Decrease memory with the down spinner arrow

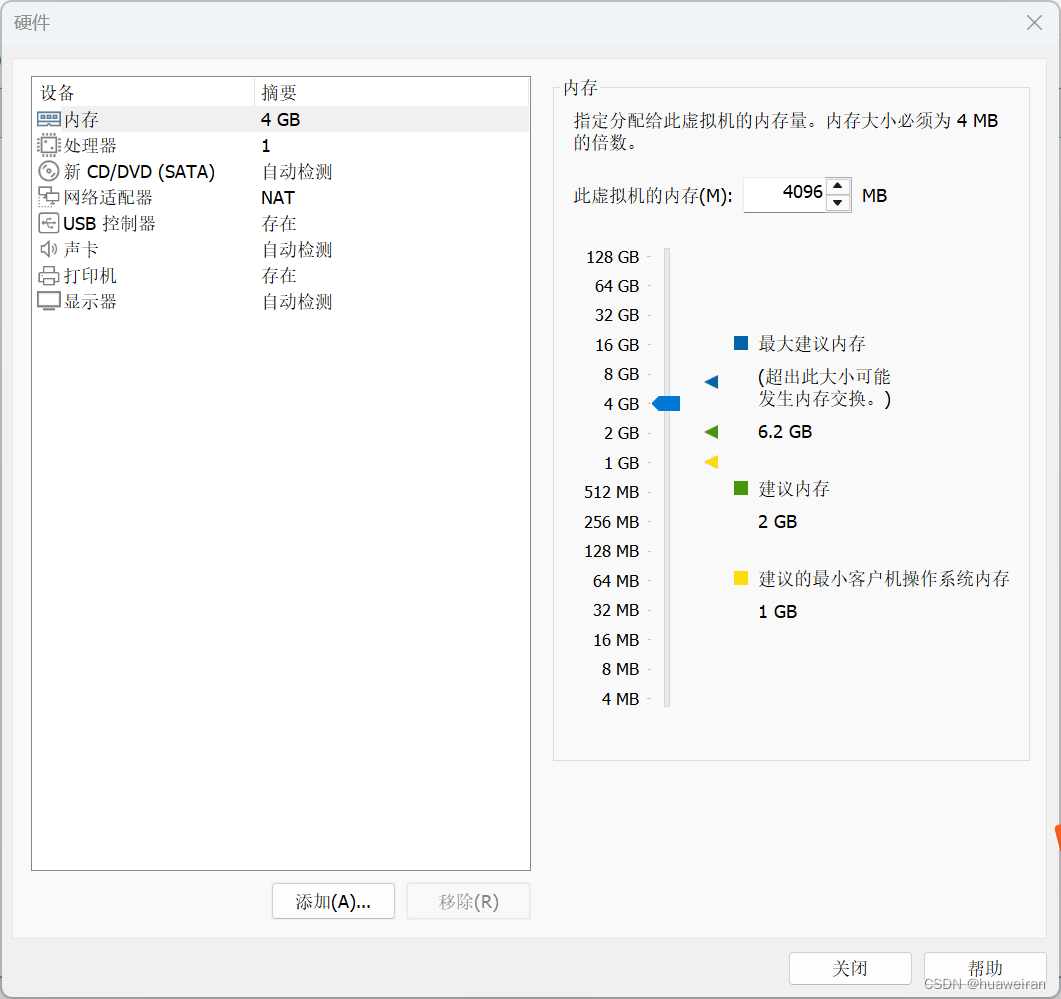coord(838,203)
